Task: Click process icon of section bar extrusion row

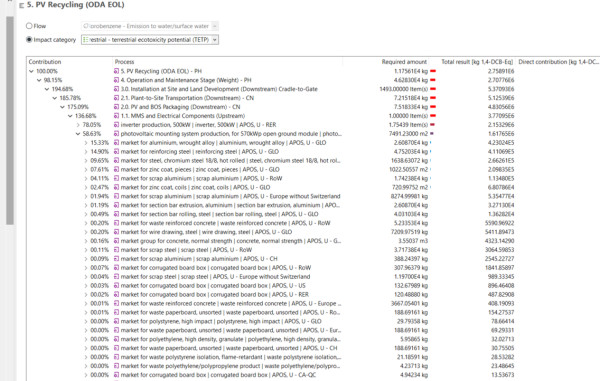Action: coord(116,205)
